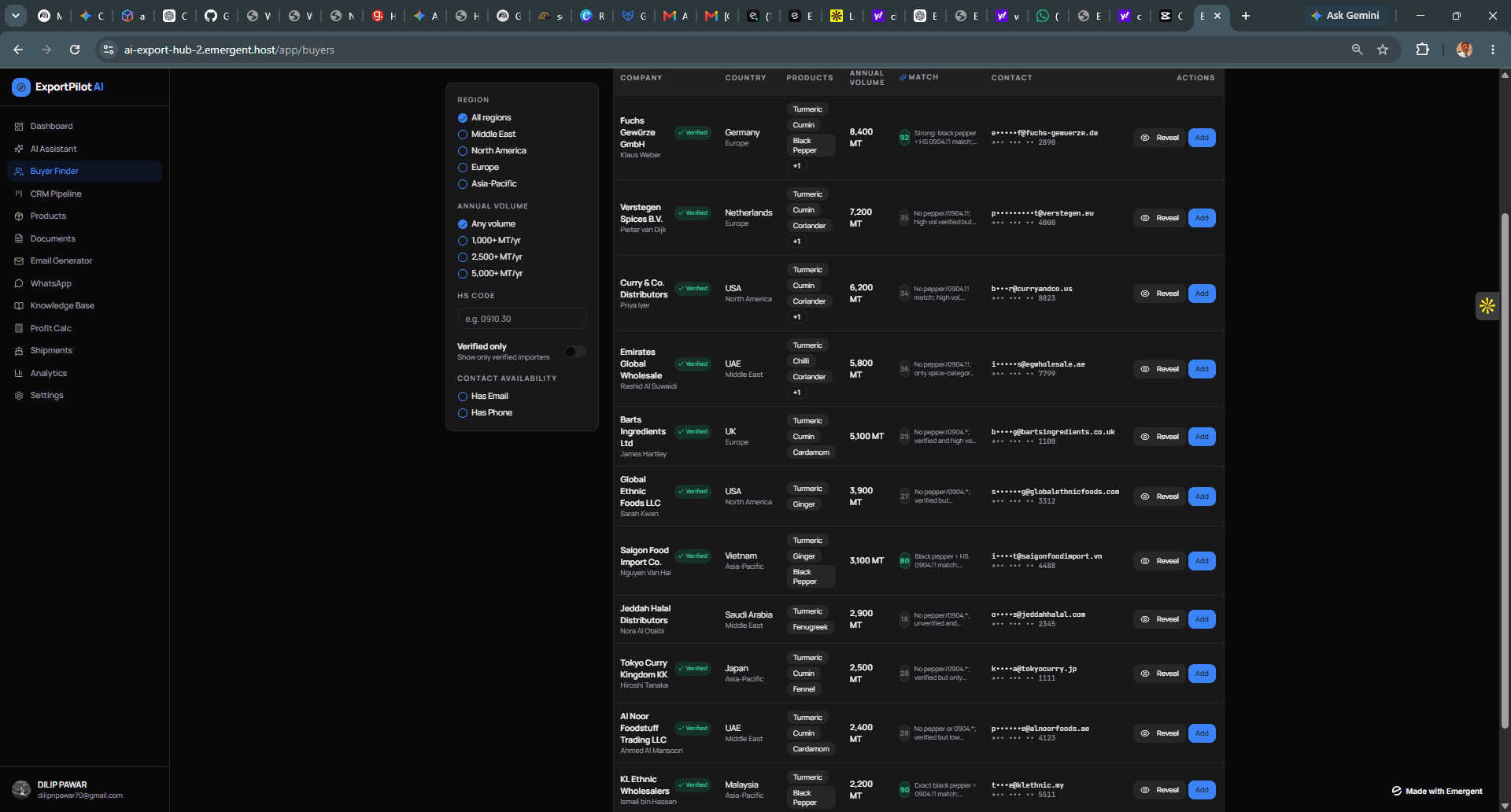1511x812 pixels.
Task: Click the Settings gear icon
Action: [x=19, y=395]
